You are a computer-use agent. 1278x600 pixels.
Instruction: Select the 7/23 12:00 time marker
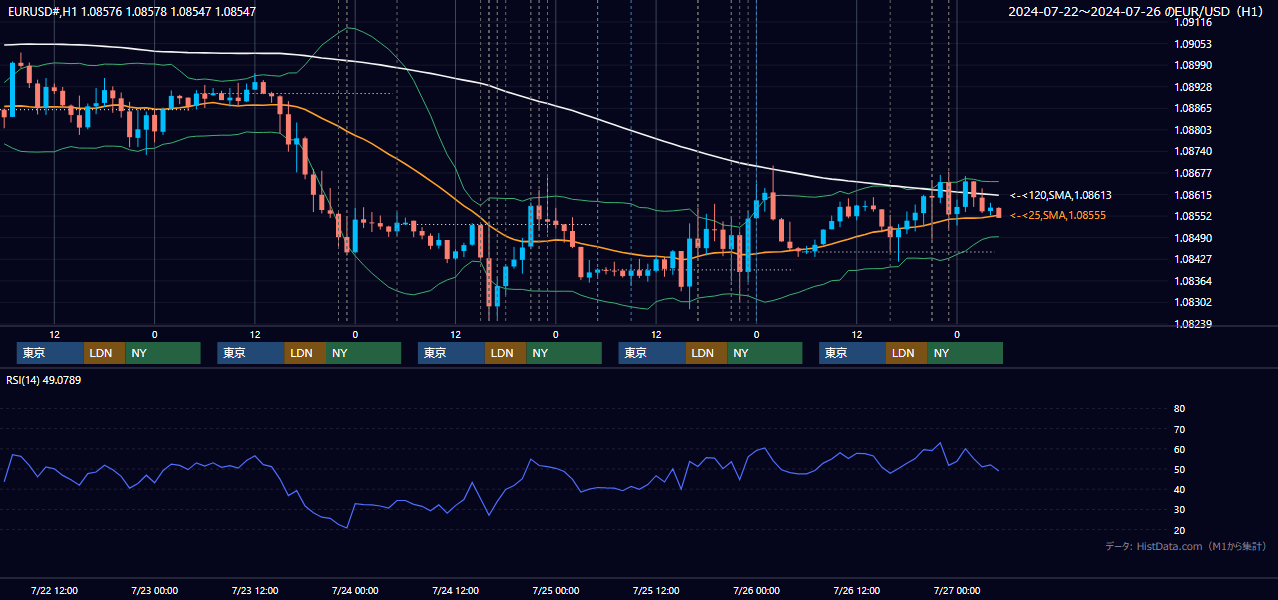(x=254, y=590)
